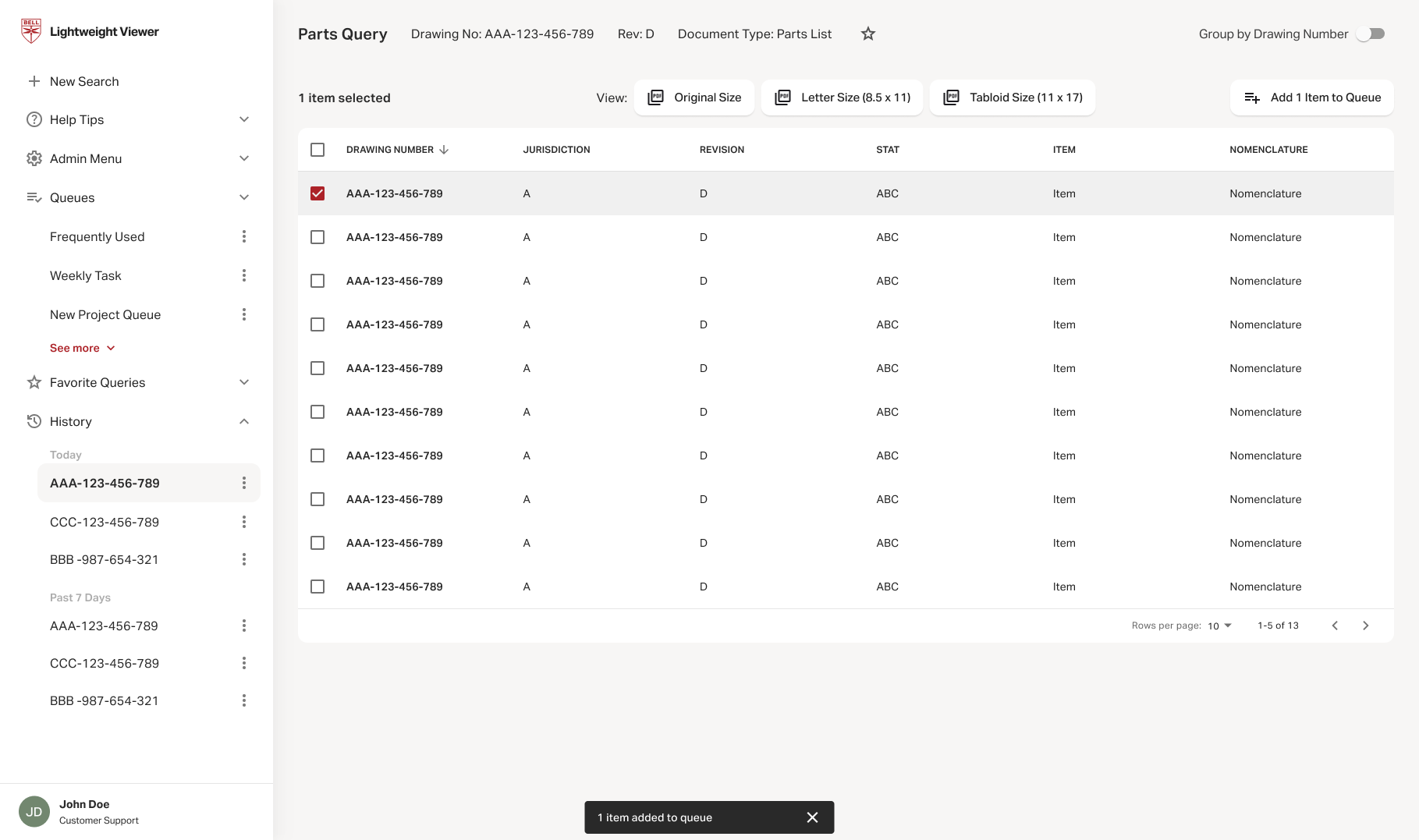The width and height of the screenshot is (1419, 840).
Task: Uncheck the selected first row checkbox
Action: point(318,193)
